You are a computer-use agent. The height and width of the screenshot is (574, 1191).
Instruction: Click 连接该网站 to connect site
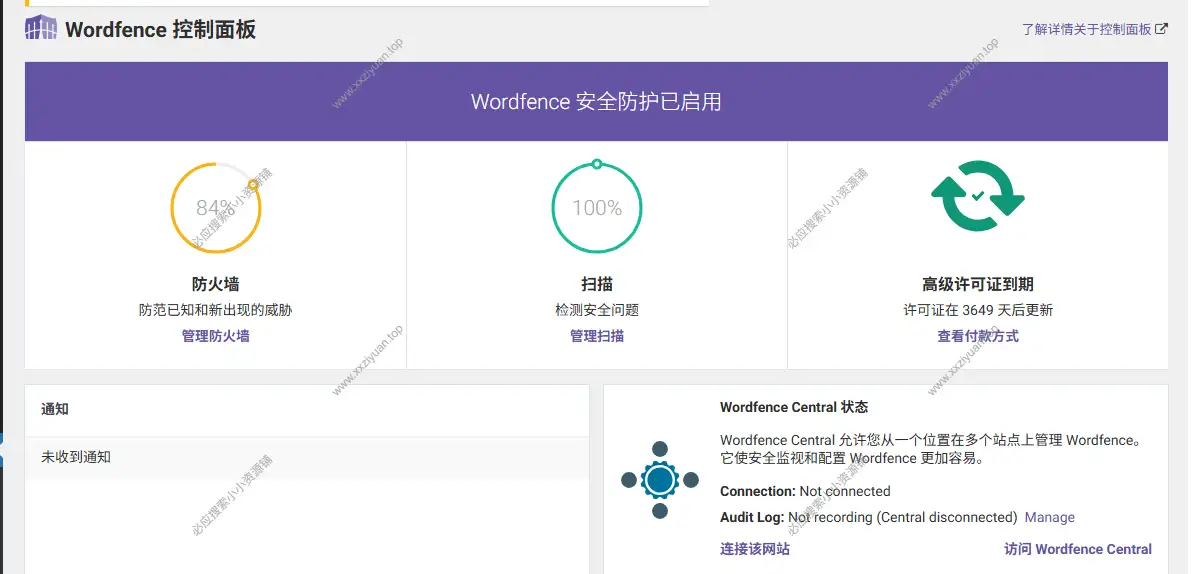[x=755, y=549]
